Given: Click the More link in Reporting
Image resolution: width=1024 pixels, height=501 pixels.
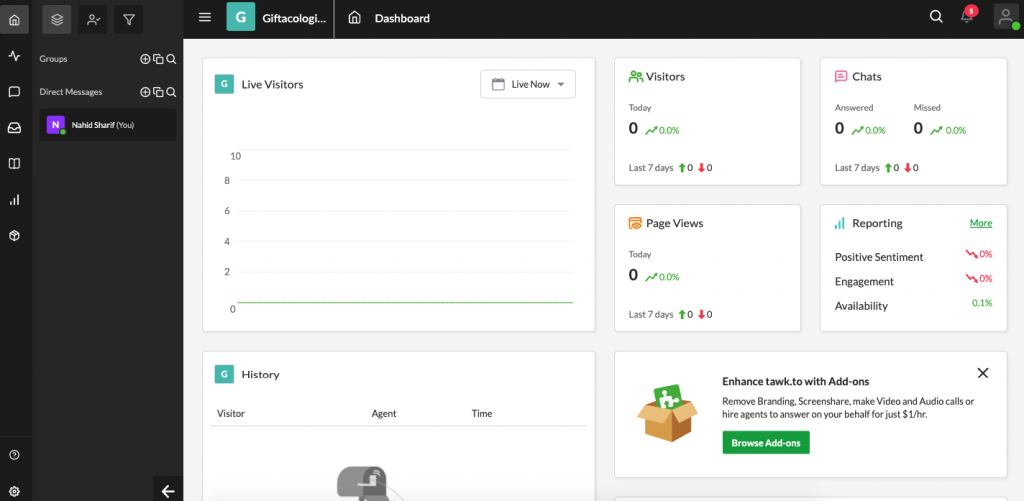Looking at the screenshot, I should [981, 223].
